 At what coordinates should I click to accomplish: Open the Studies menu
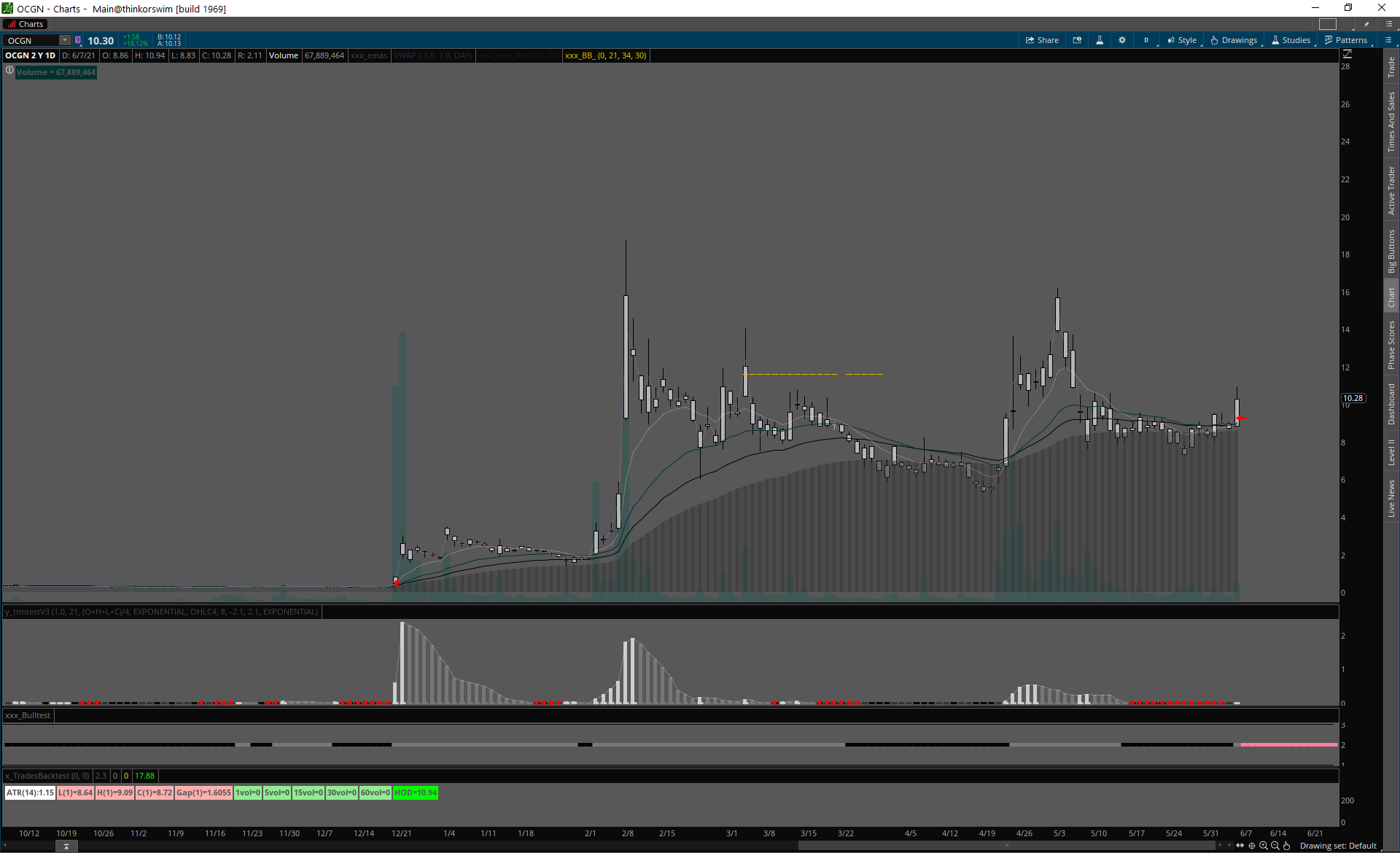point(1291,40)
